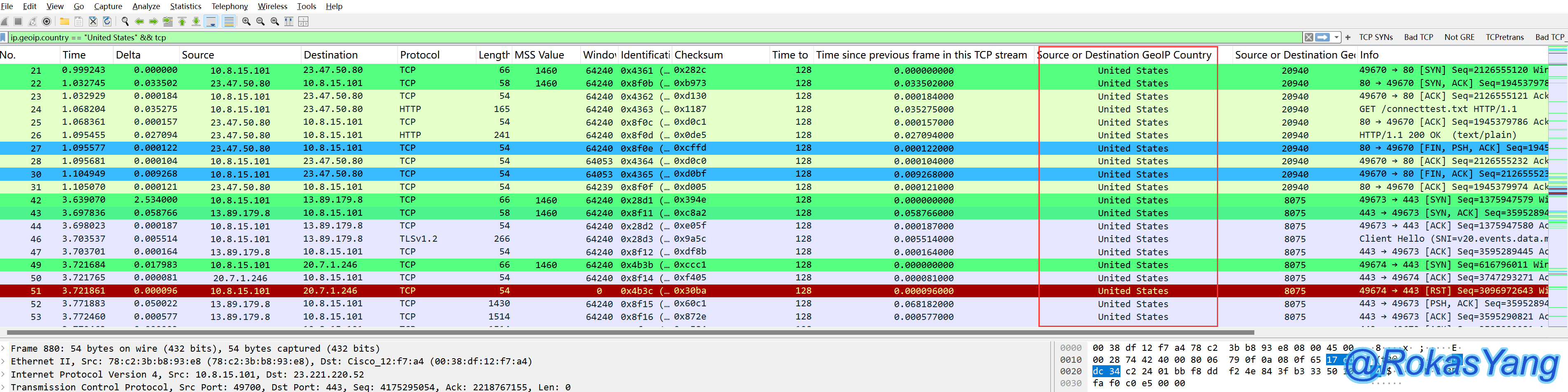
Task: Toggle auto-scroll during live capture
Action: coord(211,21)
